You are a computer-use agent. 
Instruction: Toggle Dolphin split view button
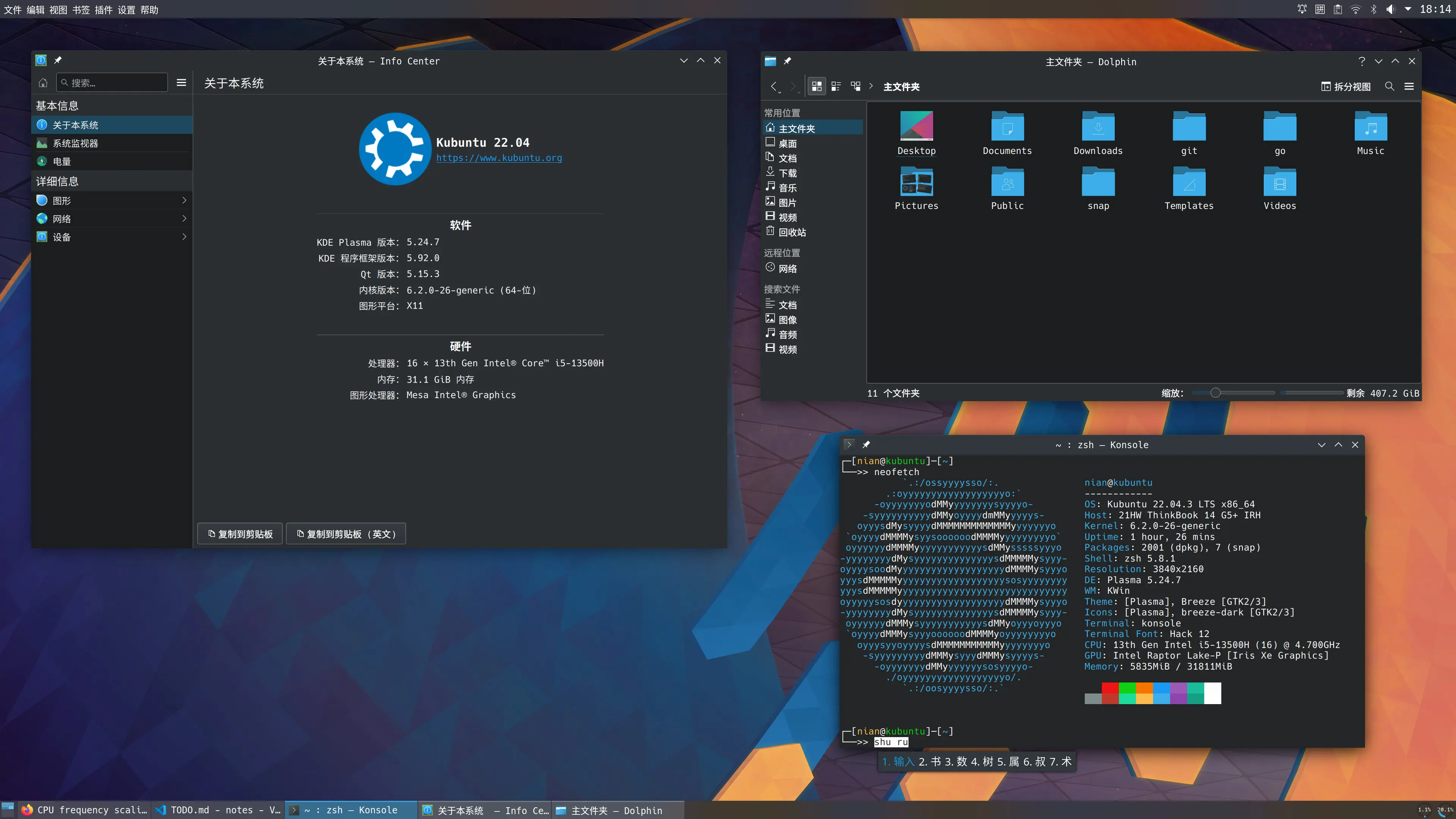1346,86
